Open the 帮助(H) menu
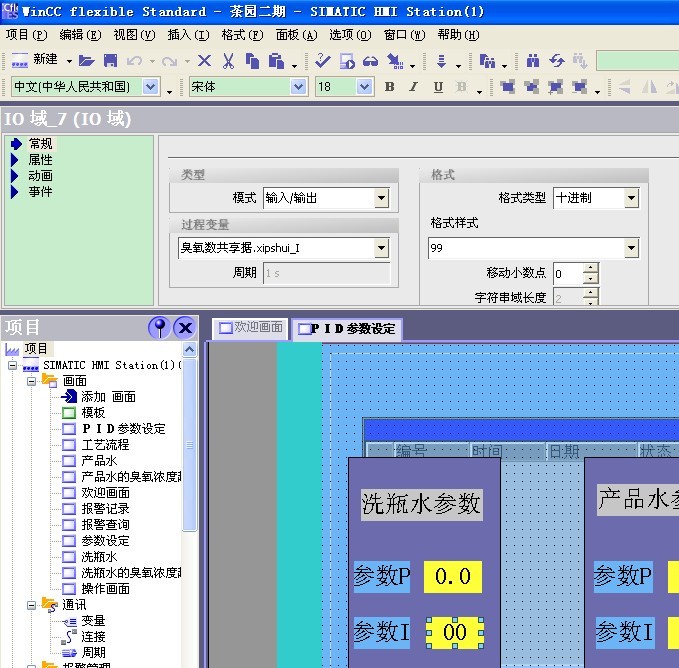The image size is (679, 668). pyautogui.click(x=458, y=35)
